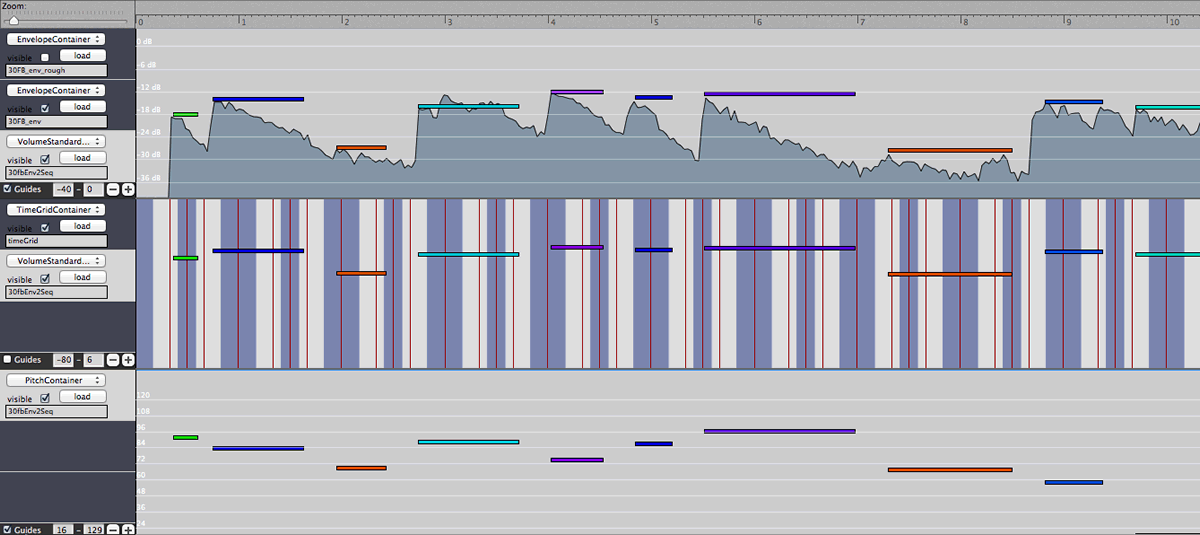Click ruler mark 9 on the timeline
Viewport: 1200px width, 535px height.
point(1069,21)
